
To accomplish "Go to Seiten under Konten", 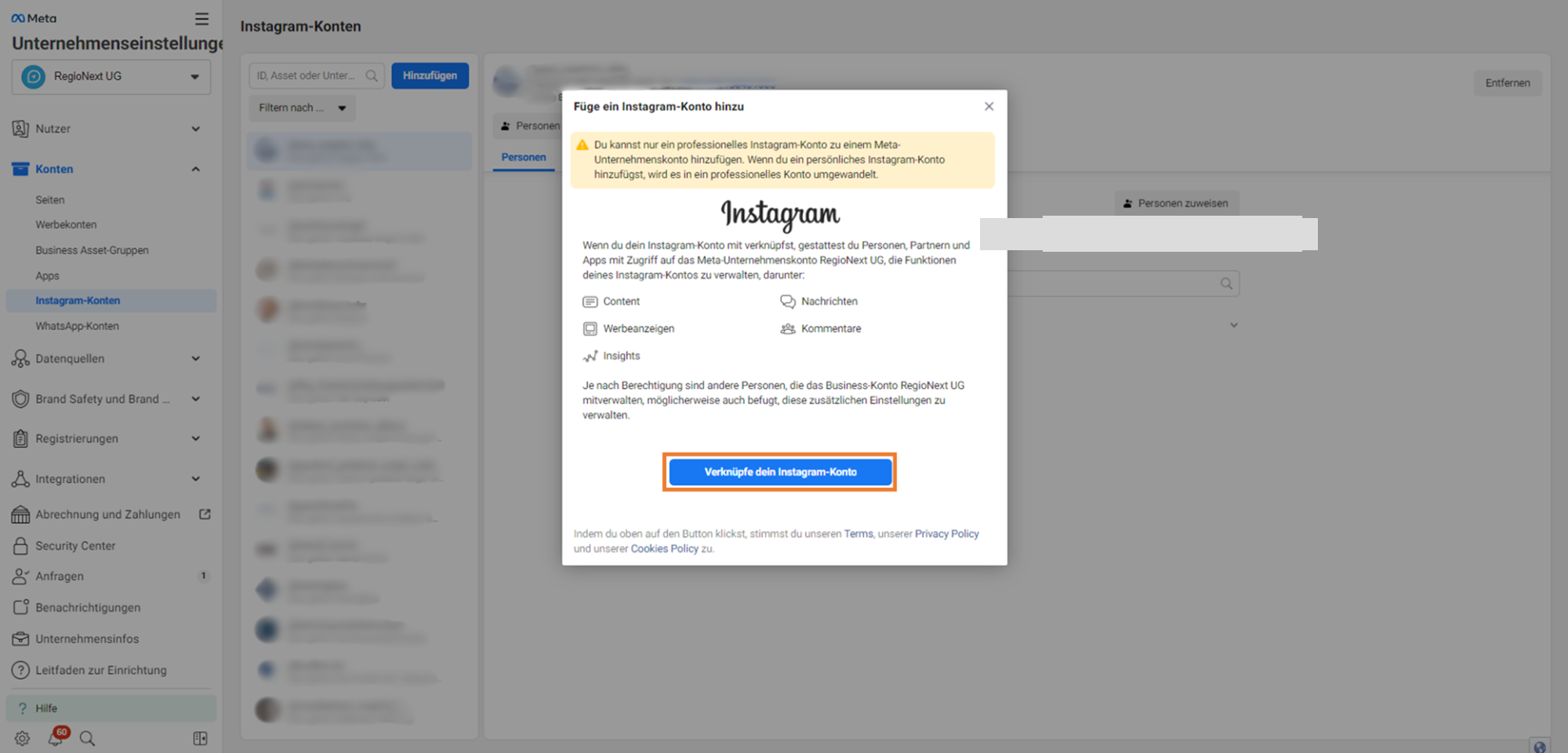I will click(50, 200).
